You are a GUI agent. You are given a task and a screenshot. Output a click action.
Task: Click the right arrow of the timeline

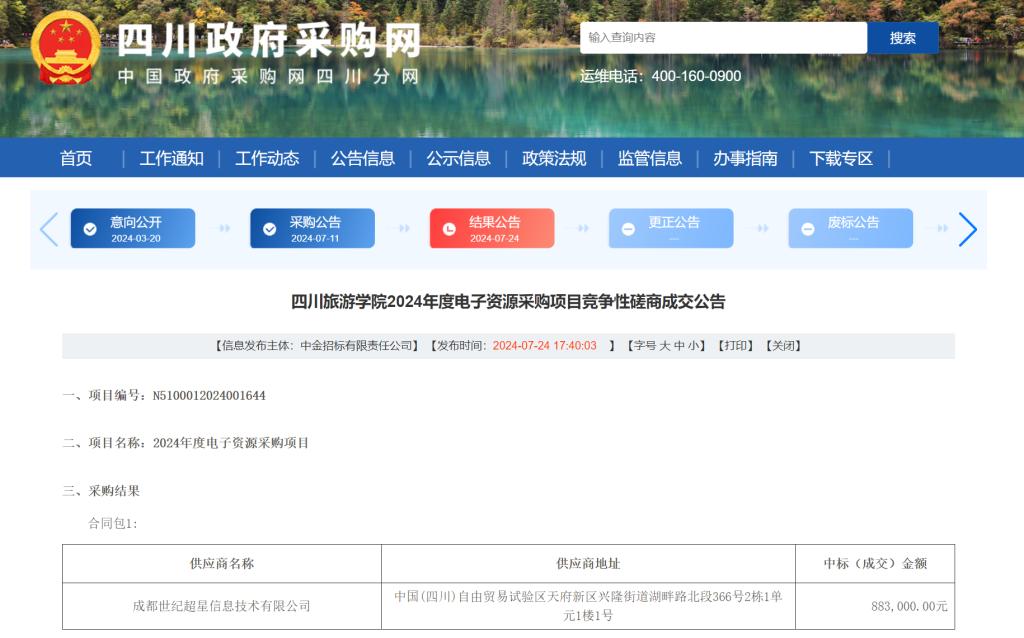pyautogui.click(x=967, y=229)
